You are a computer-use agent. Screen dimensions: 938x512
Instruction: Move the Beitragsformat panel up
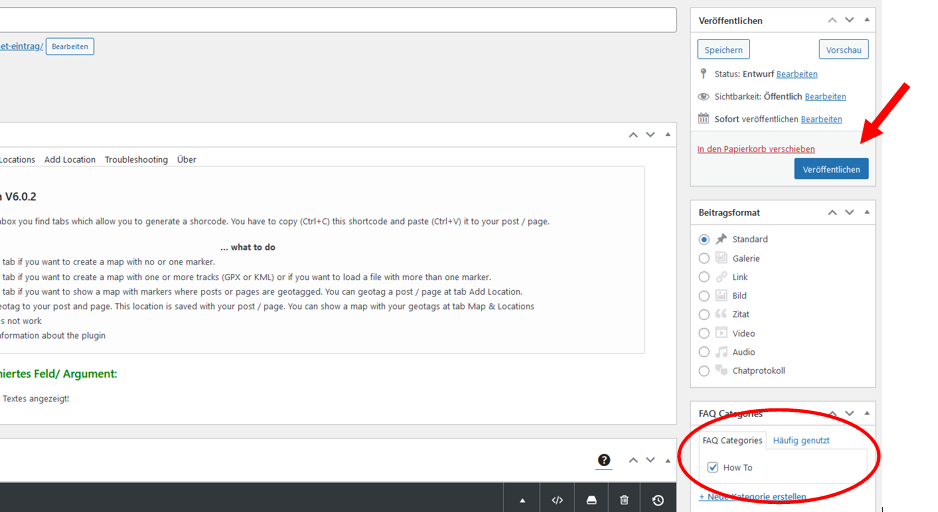click(832, 212)
